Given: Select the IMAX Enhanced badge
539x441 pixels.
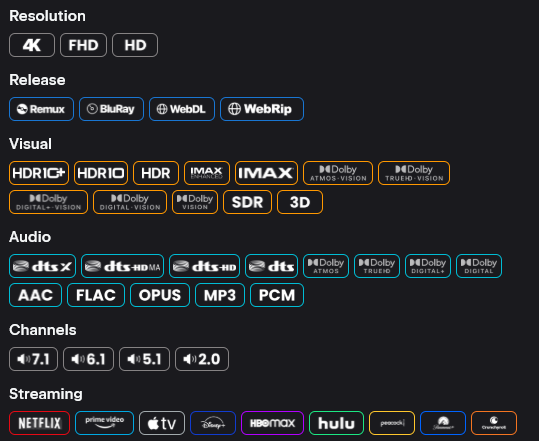Looking at the screenshot, I should coord(207,173).
